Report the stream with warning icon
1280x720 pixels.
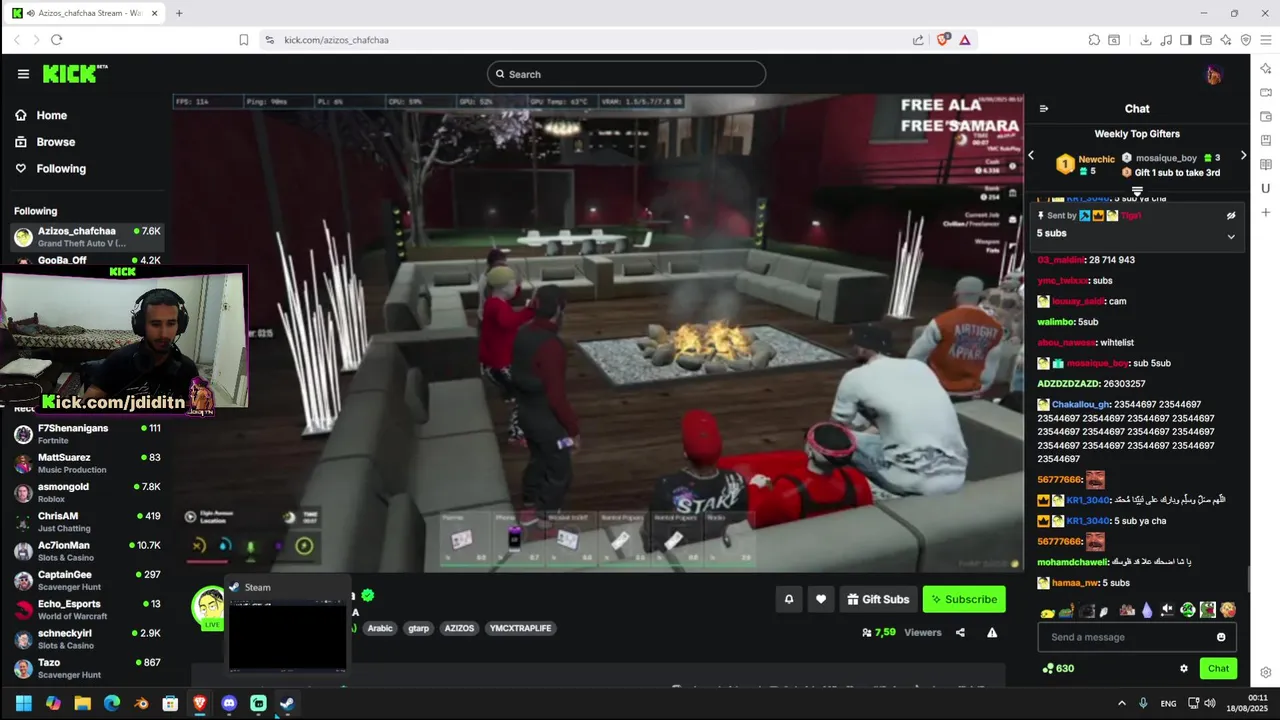(992, 632)
